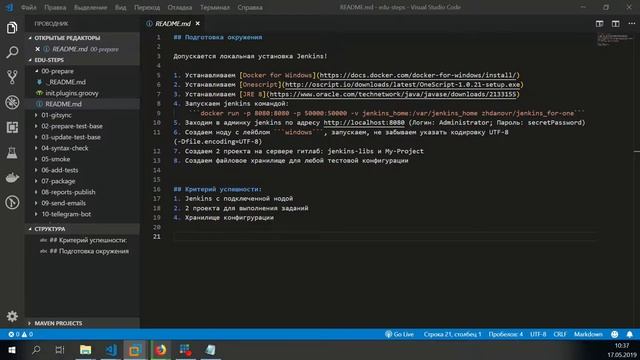Screen dimensions: 640x360
Task: Open the Extensions view icon
Action: point(12,127)
